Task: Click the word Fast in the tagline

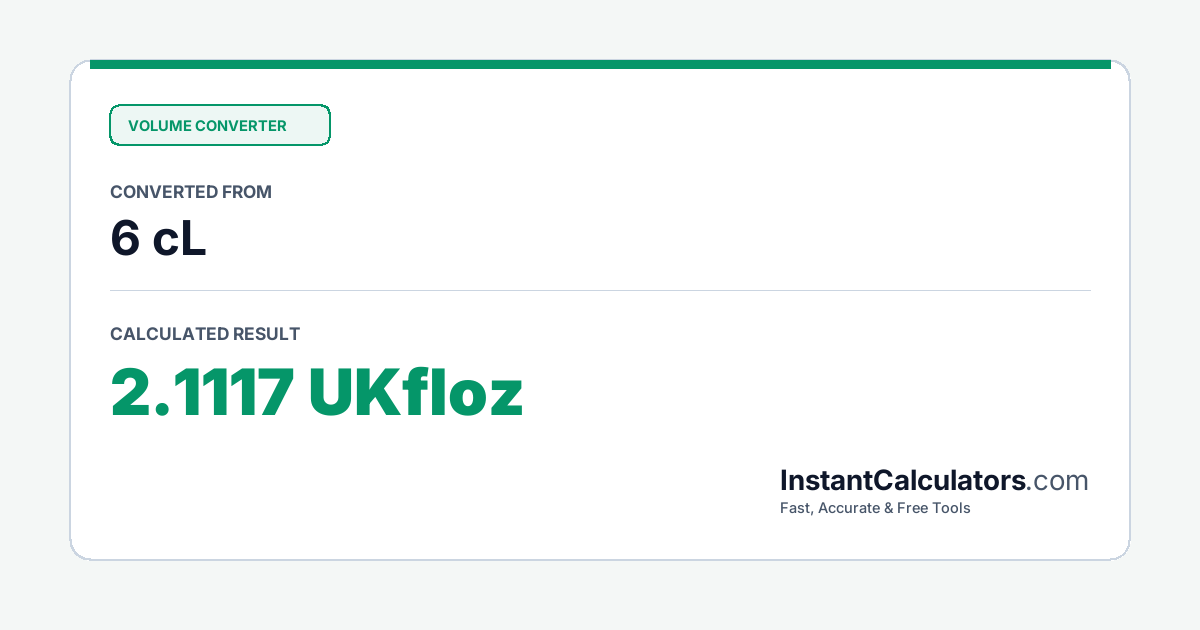Action: (796, 508)
